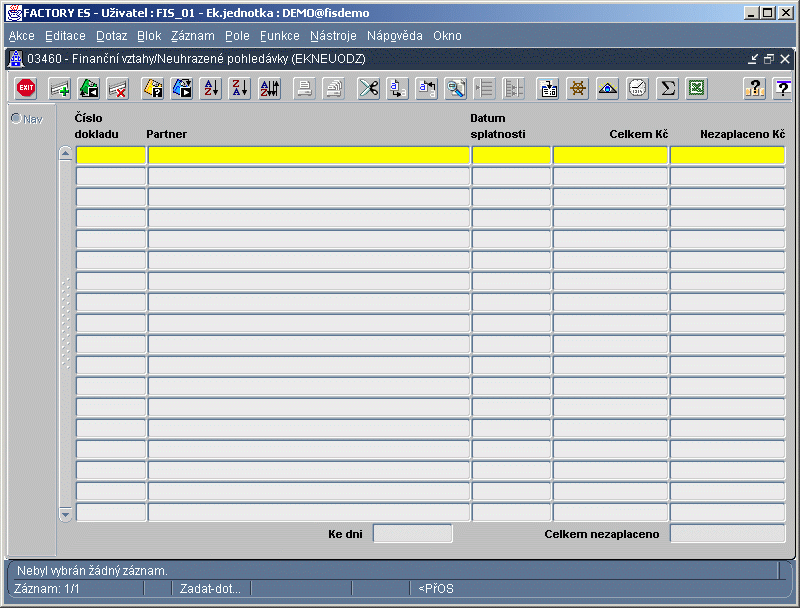Click the single printer icon
The image size is (800, 608).
tap(305, 88)
